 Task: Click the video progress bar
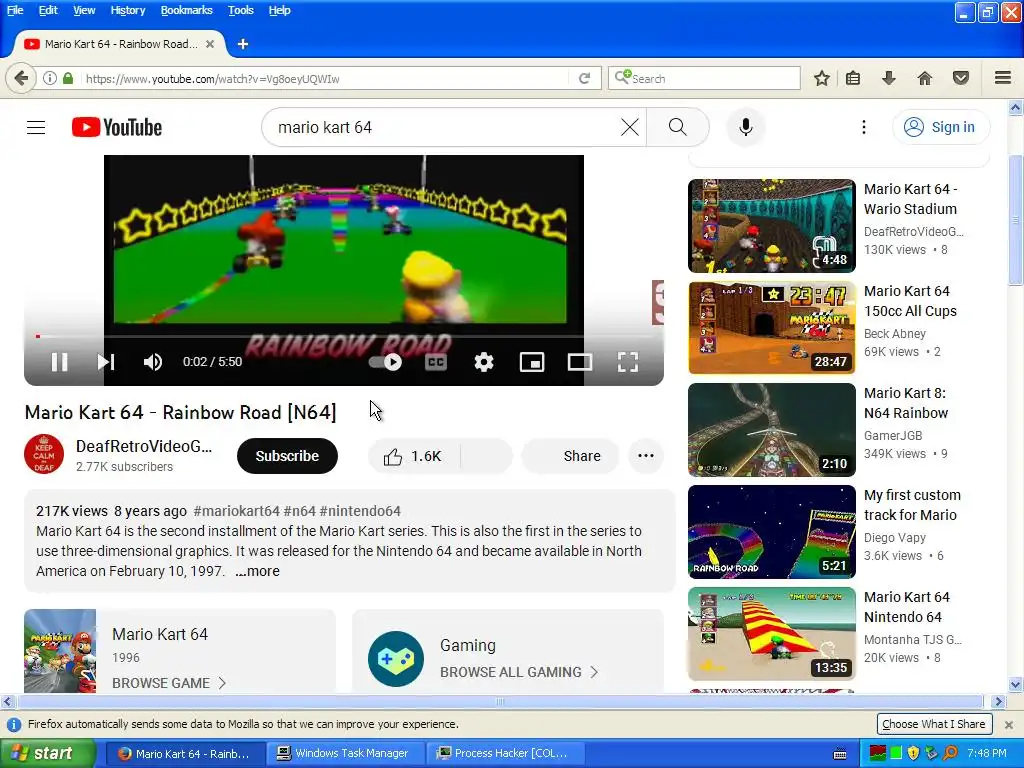(344, 336)
